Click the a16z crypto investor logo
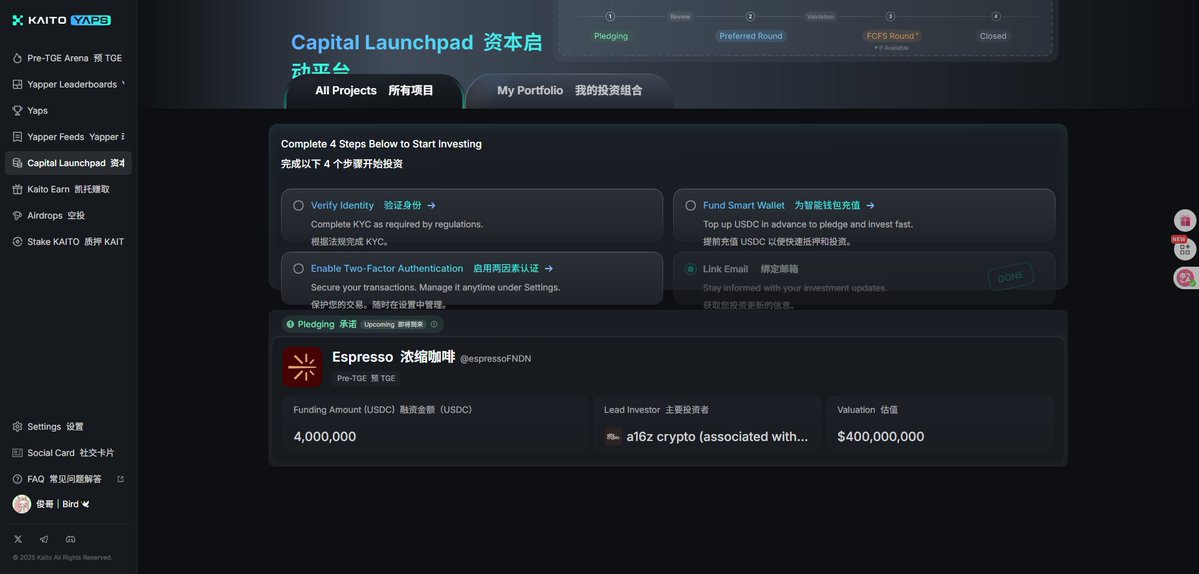The height and width of the screenshot is (574, 1199). [x=612, y=436]
